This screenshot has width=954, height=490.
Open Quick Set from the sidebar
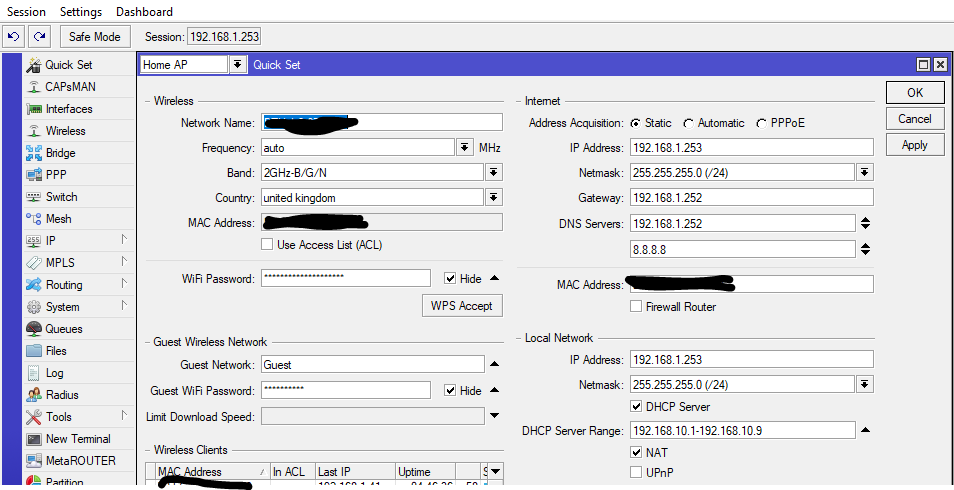click(x=77, y=65)
